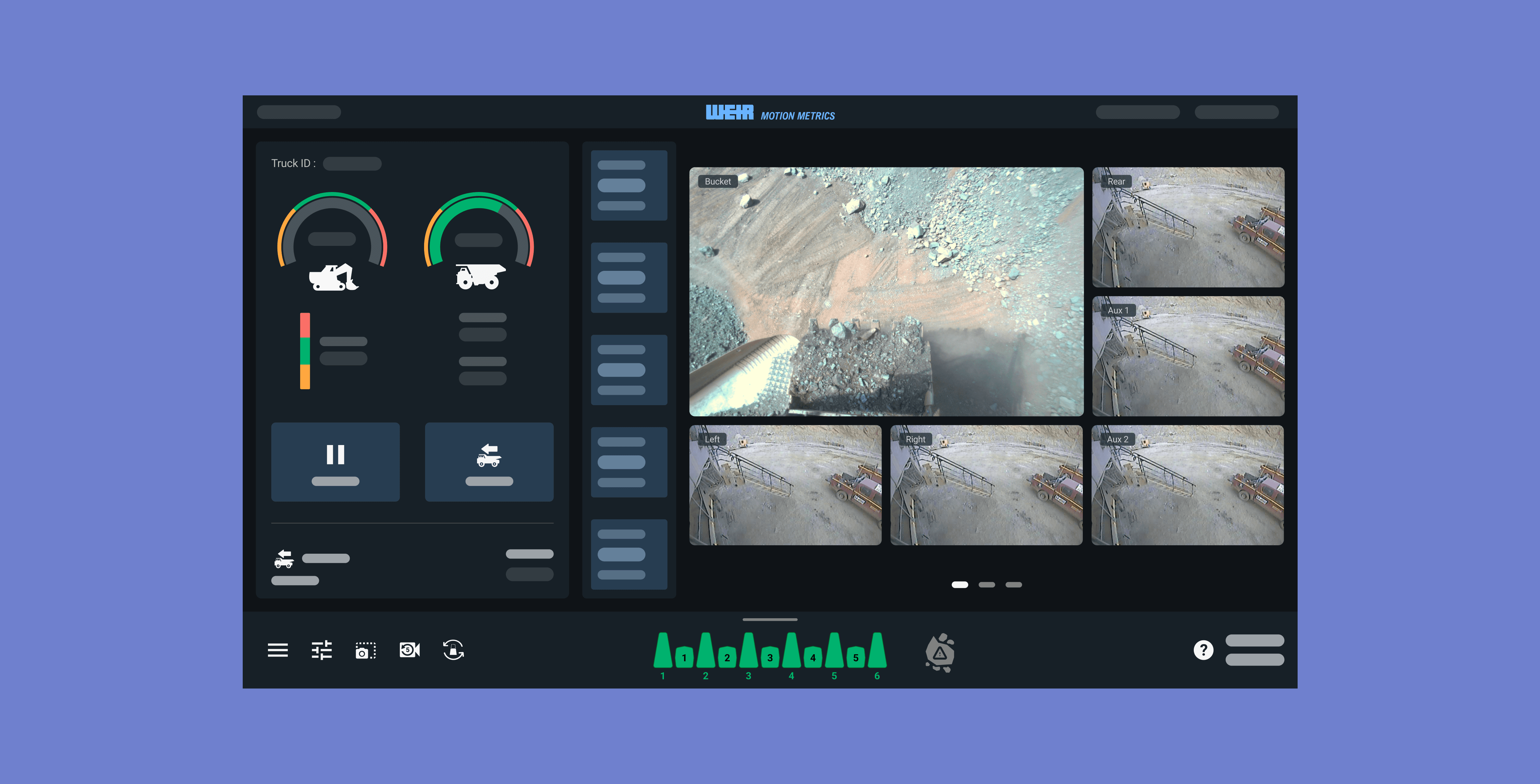Viewport: 1540px width, 784px height.
Task: Open the Aux 1 camera feed
Action: (1188, 356)
